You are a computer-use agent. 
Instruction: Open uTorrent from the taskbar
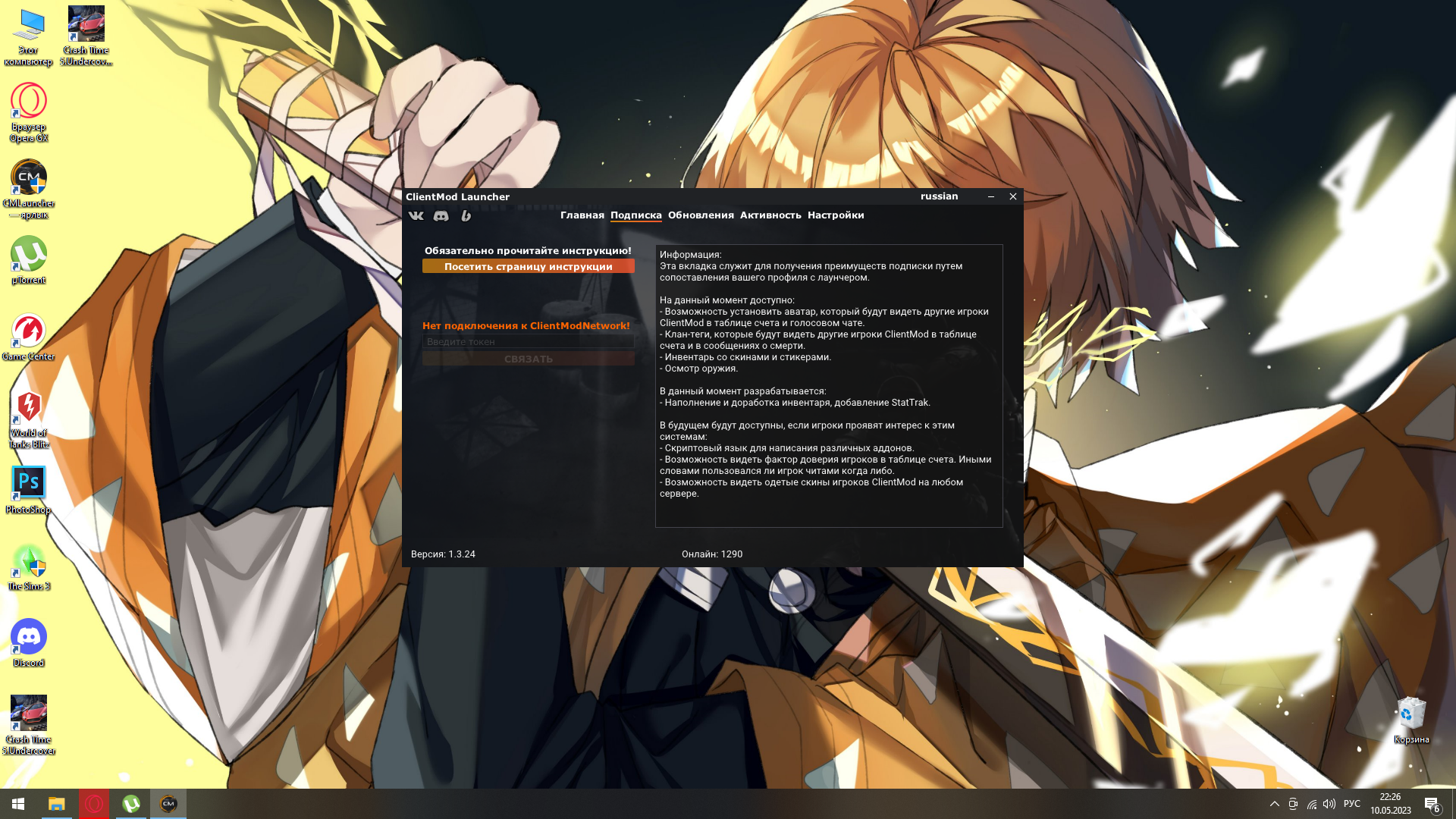131,804
